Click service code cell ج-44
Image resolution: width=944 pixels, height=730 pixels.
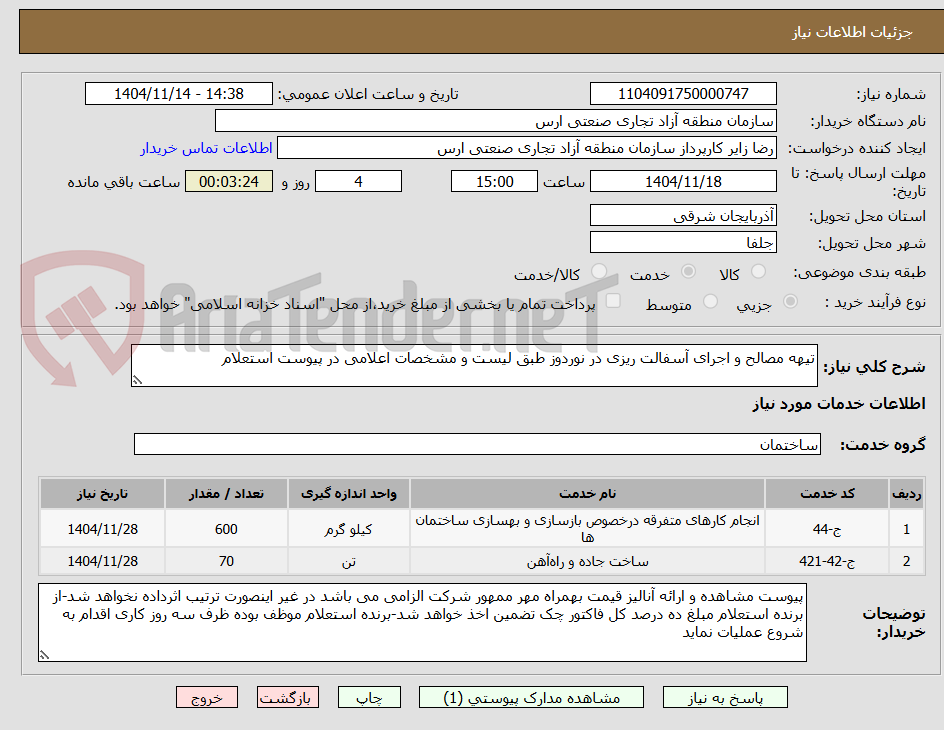[x=827, y=529]
